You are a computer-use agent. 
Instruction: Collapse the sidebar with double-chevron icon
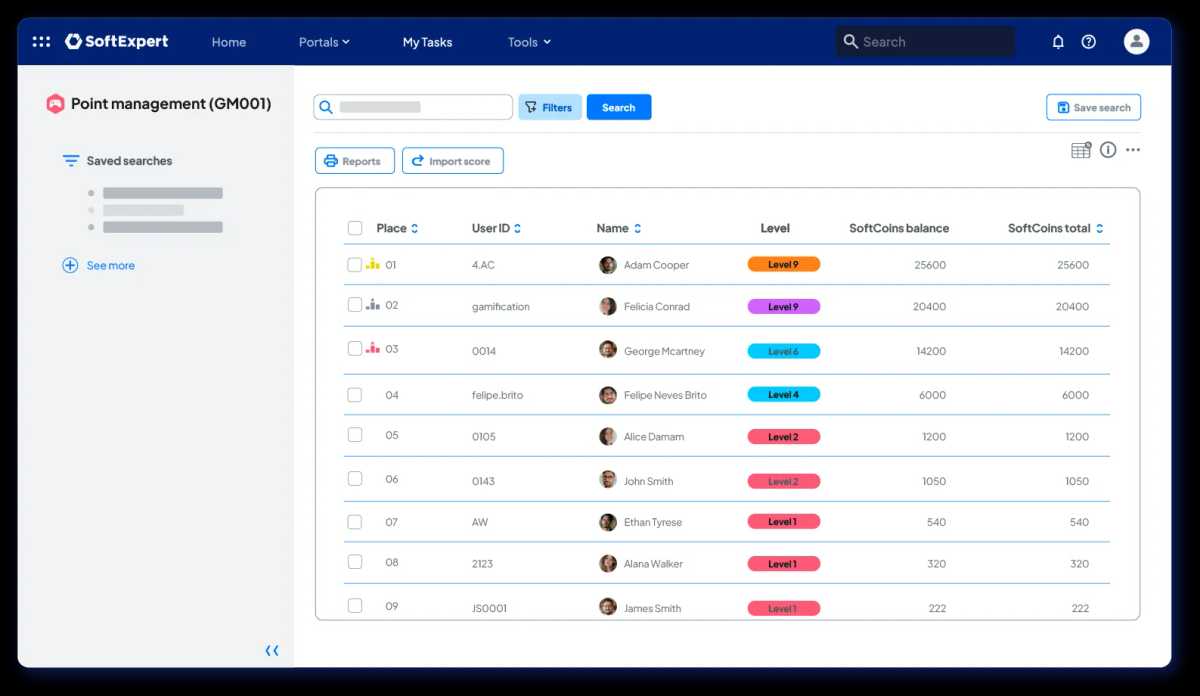click(272, 651)
